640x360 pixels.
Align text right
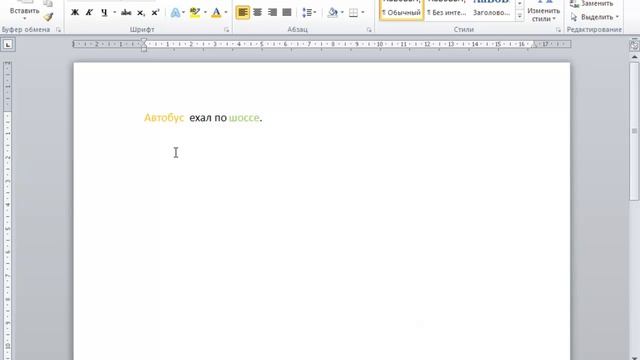(272, 13)
